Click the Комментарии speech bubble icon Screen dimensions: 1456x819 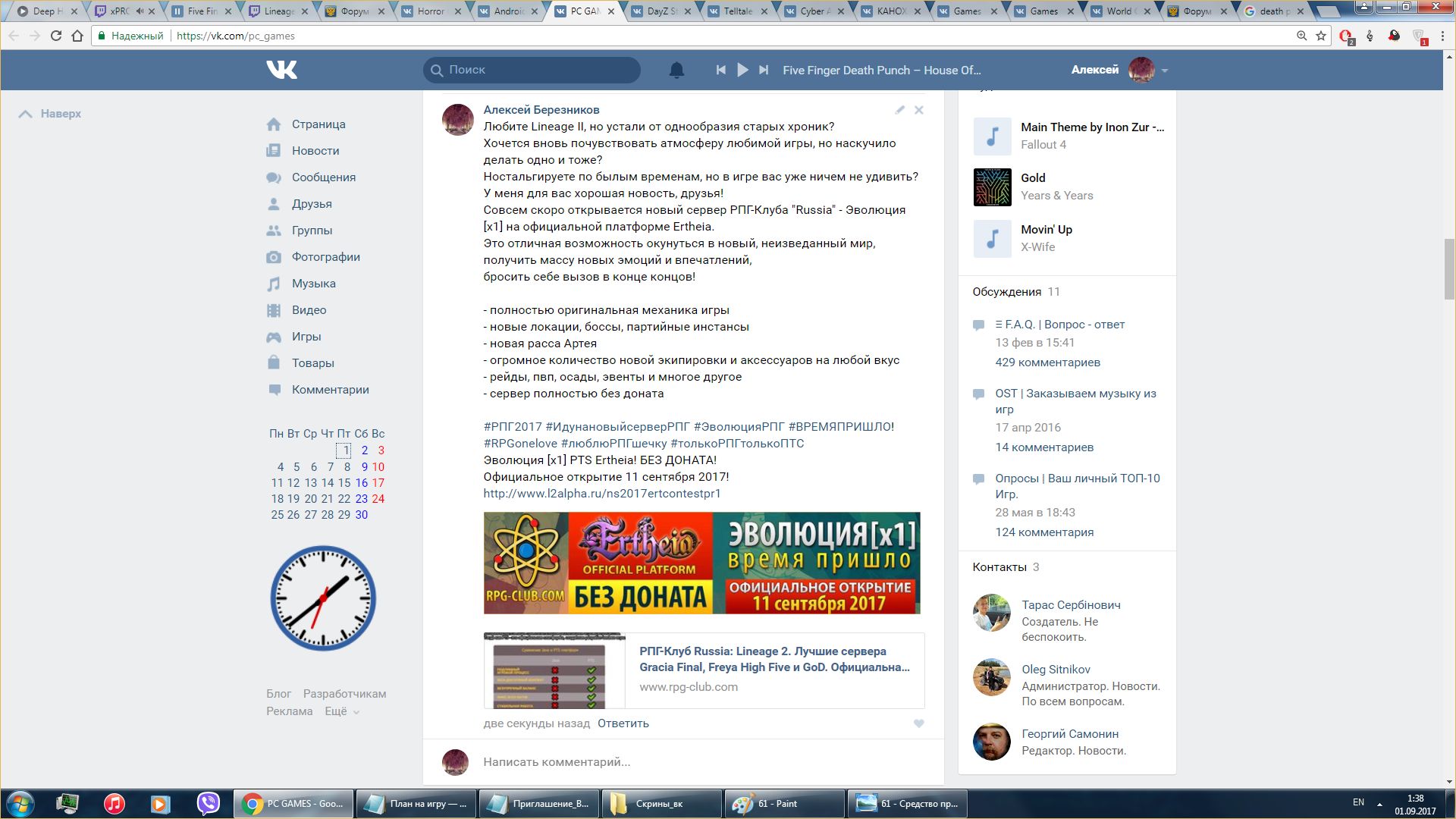coord(274,390)
